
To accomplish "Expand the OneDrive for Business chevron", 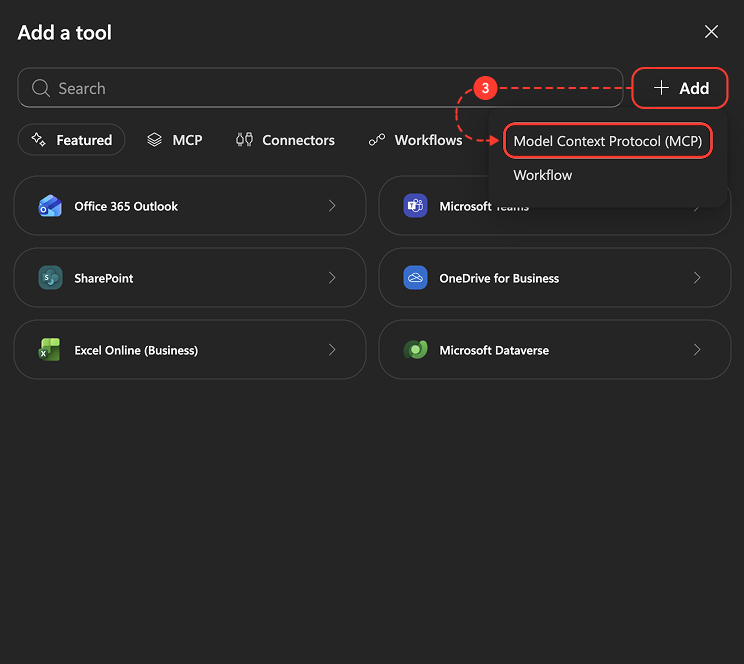I will [x=697, y=278].
